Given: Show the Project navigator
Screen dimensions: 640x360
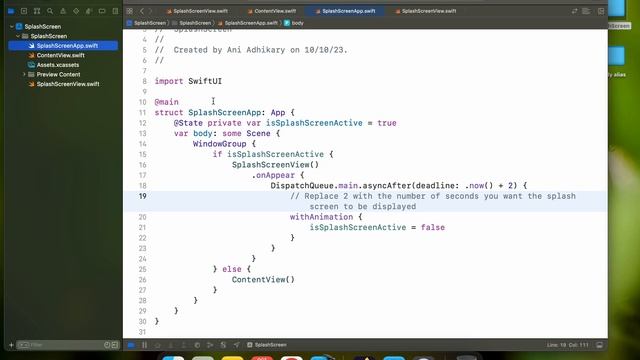Looking at the screenshot, I should pyautogui.click(x=11, y=11).
